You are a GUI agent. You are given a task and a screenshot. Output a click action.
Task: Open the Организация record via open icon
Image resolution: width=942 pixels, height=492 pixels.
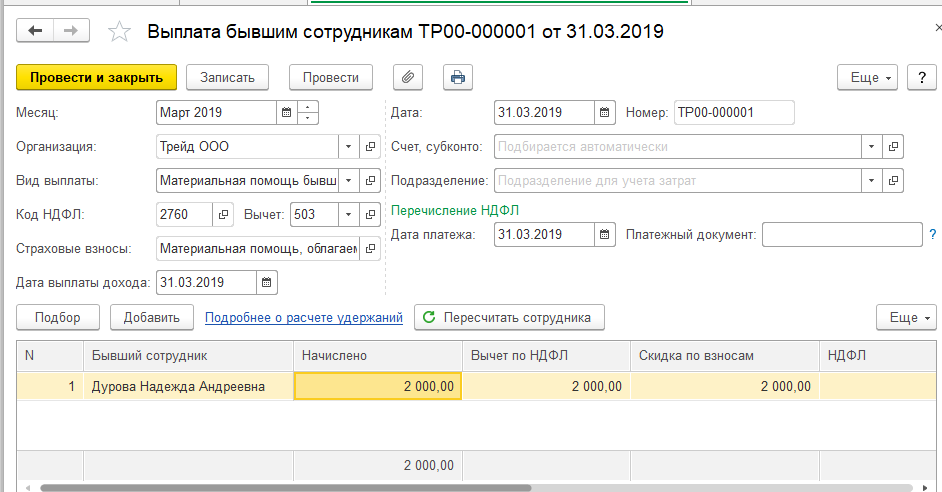[x=370, y=147]
